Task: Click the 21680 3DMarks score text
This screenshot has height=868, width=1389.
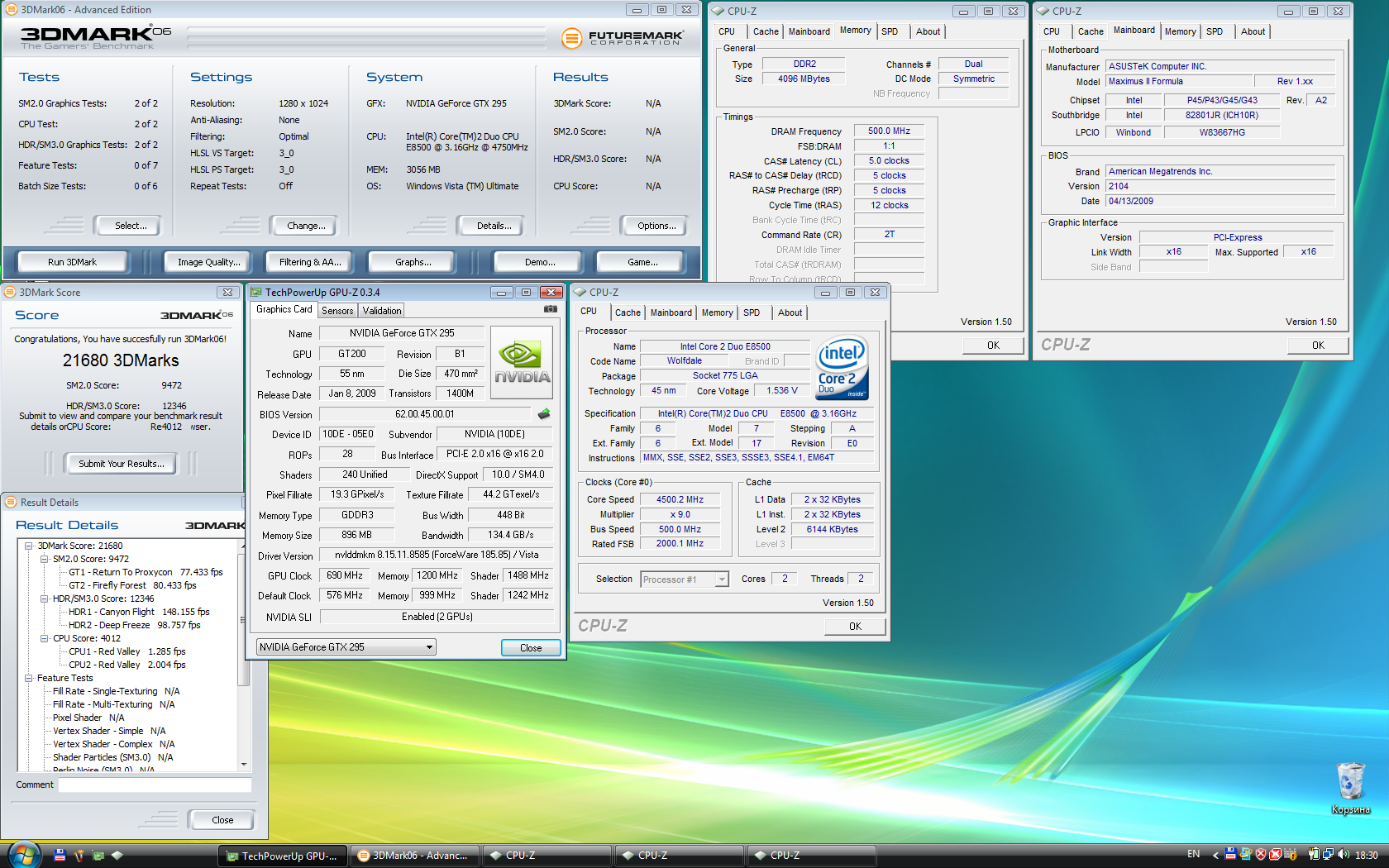Action: coord(121,360)
